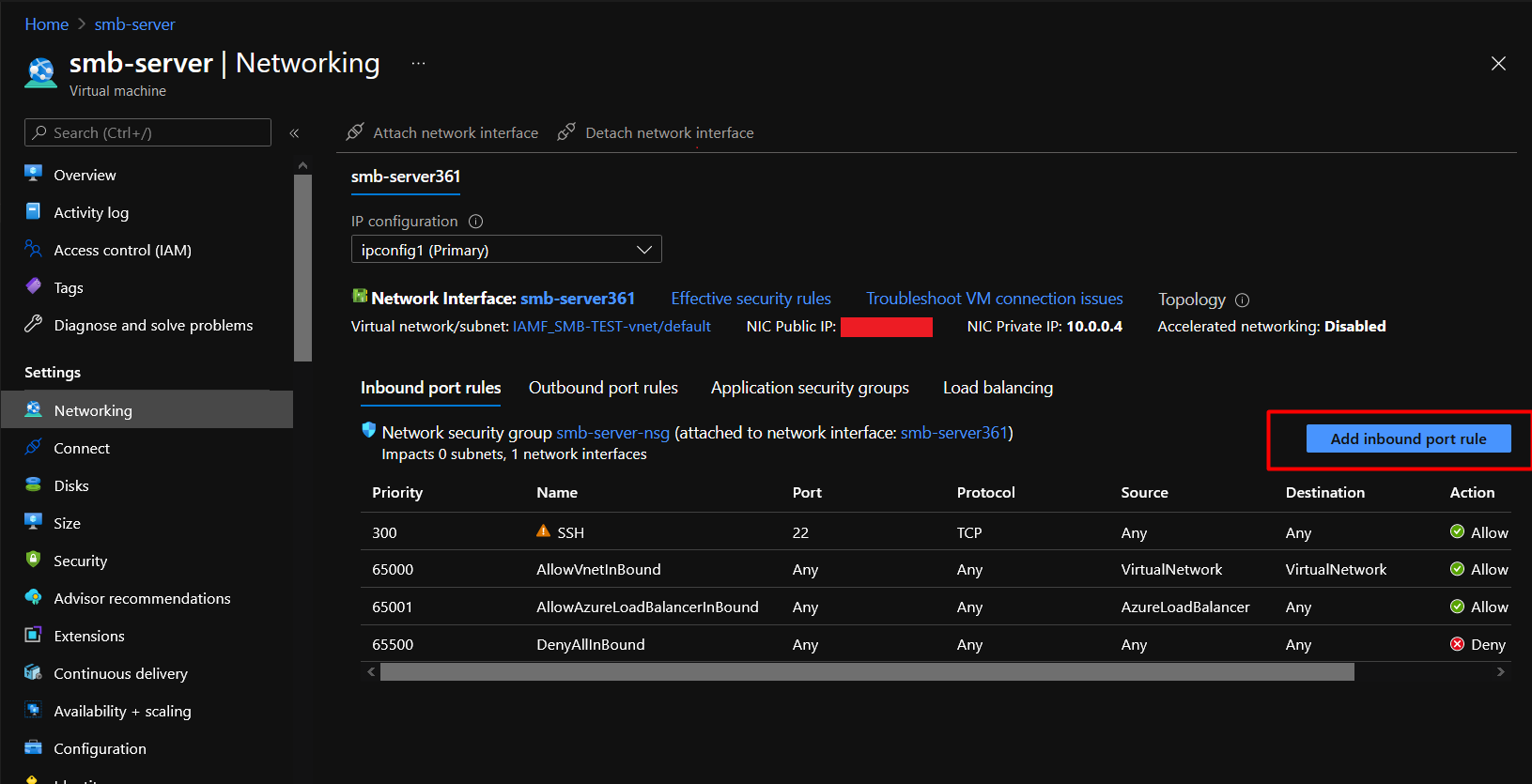
Task: Click the Diagnose and solve problems wrench icon
Action: pyautogui.click(x=34, y=324)
